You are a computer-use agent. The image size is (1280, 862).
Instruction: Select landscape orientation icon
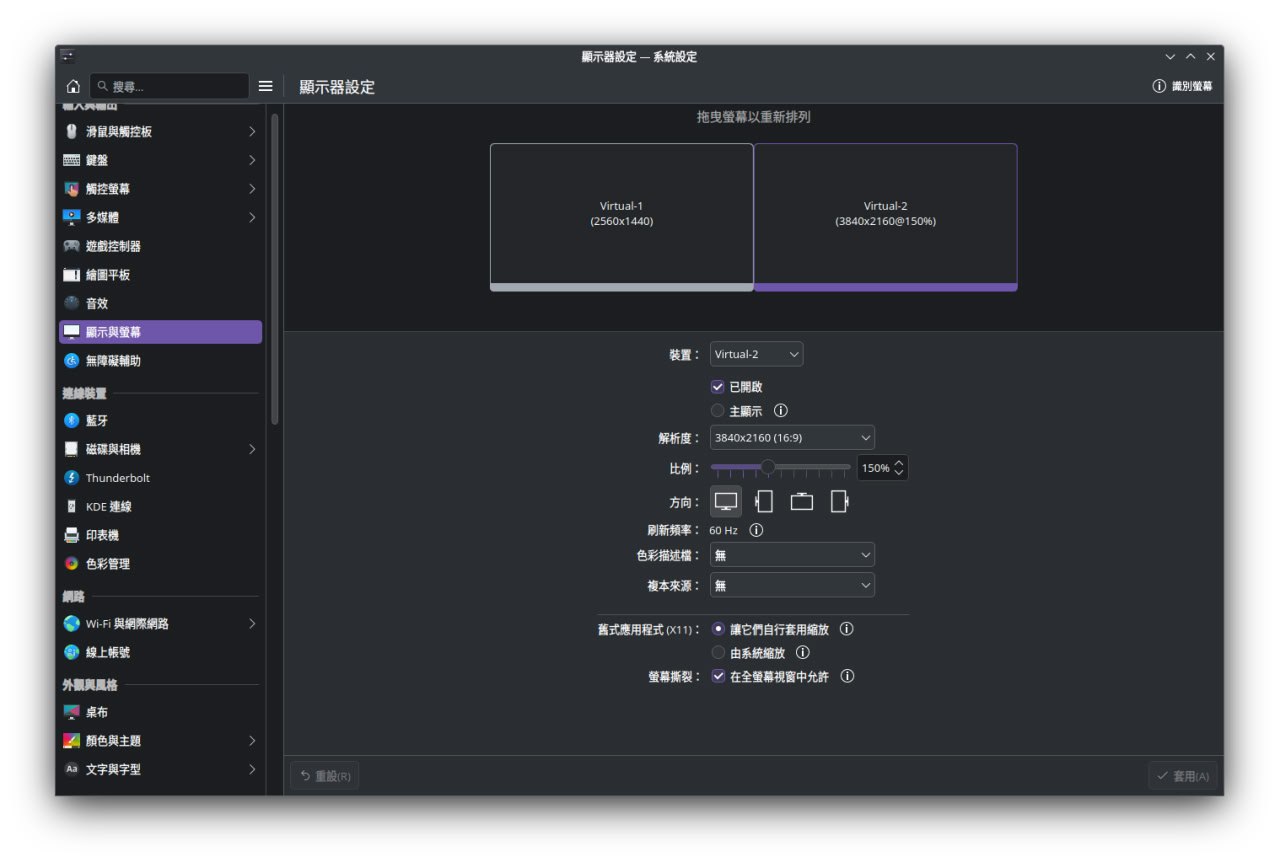(x=726, y=502)
